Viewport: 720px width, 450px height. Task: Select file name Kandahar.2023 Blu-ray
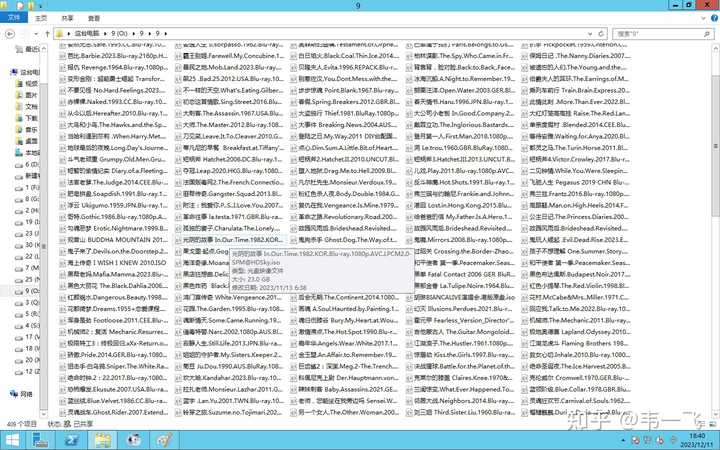coord(233,378)
